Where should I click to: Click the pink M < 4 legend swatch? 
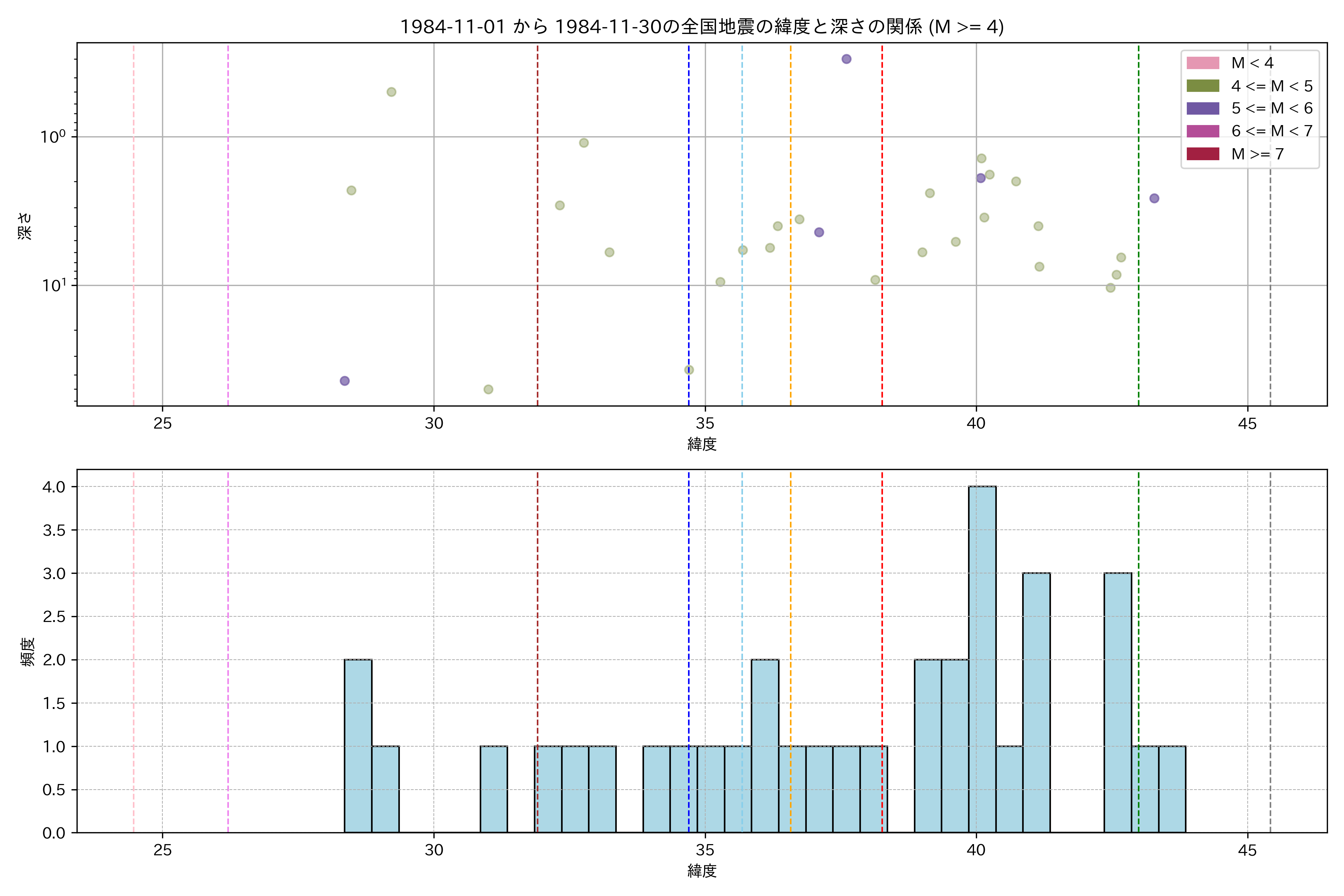click(1203, 63)
